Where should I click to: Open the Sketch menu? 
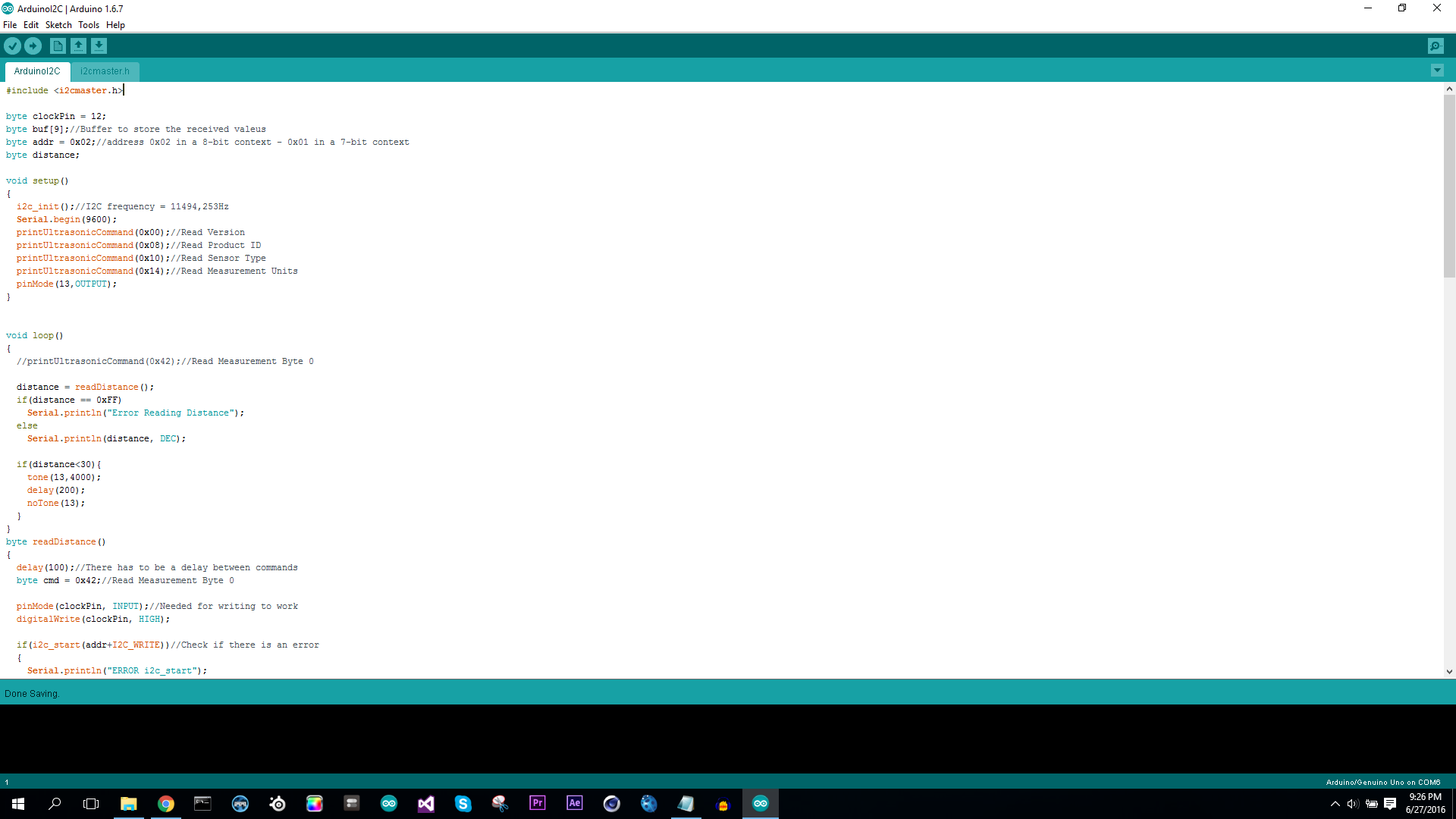pos(58,24)
